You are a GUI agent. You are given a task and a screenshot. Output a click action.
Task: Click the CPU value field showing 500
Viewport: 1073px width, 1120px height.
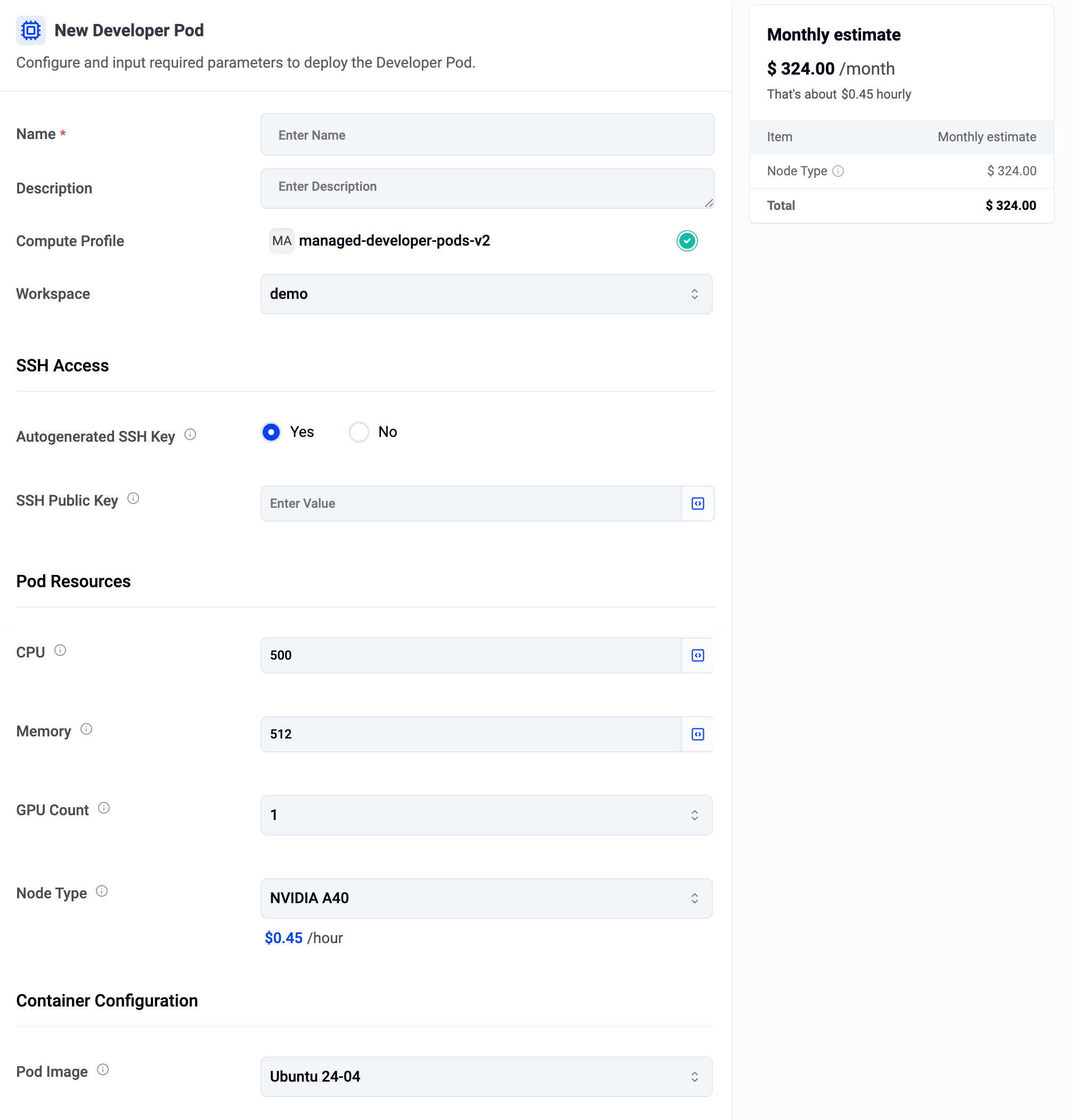click(x=471, y=655)
